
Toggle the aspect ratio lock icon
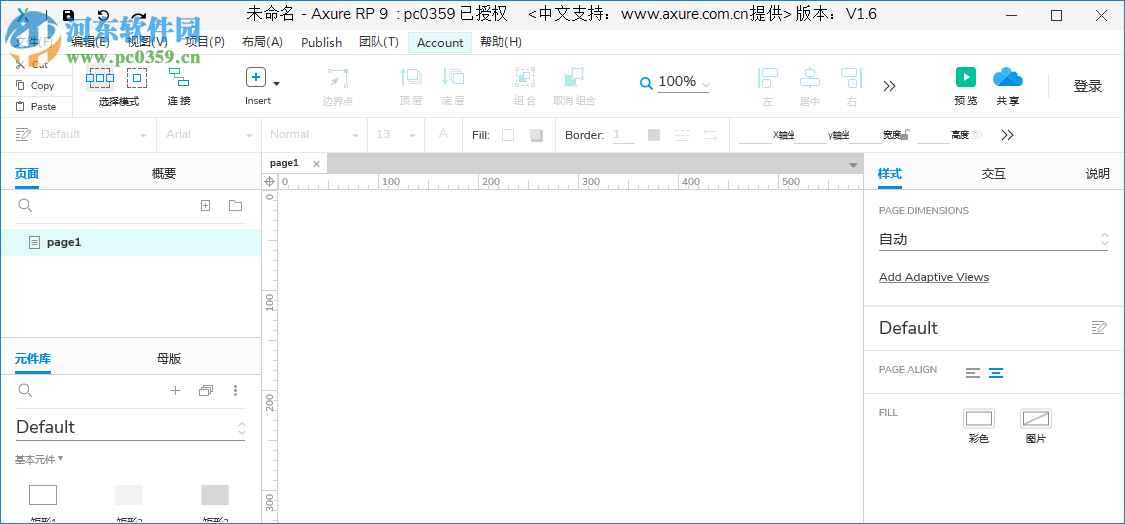(907, 134)
